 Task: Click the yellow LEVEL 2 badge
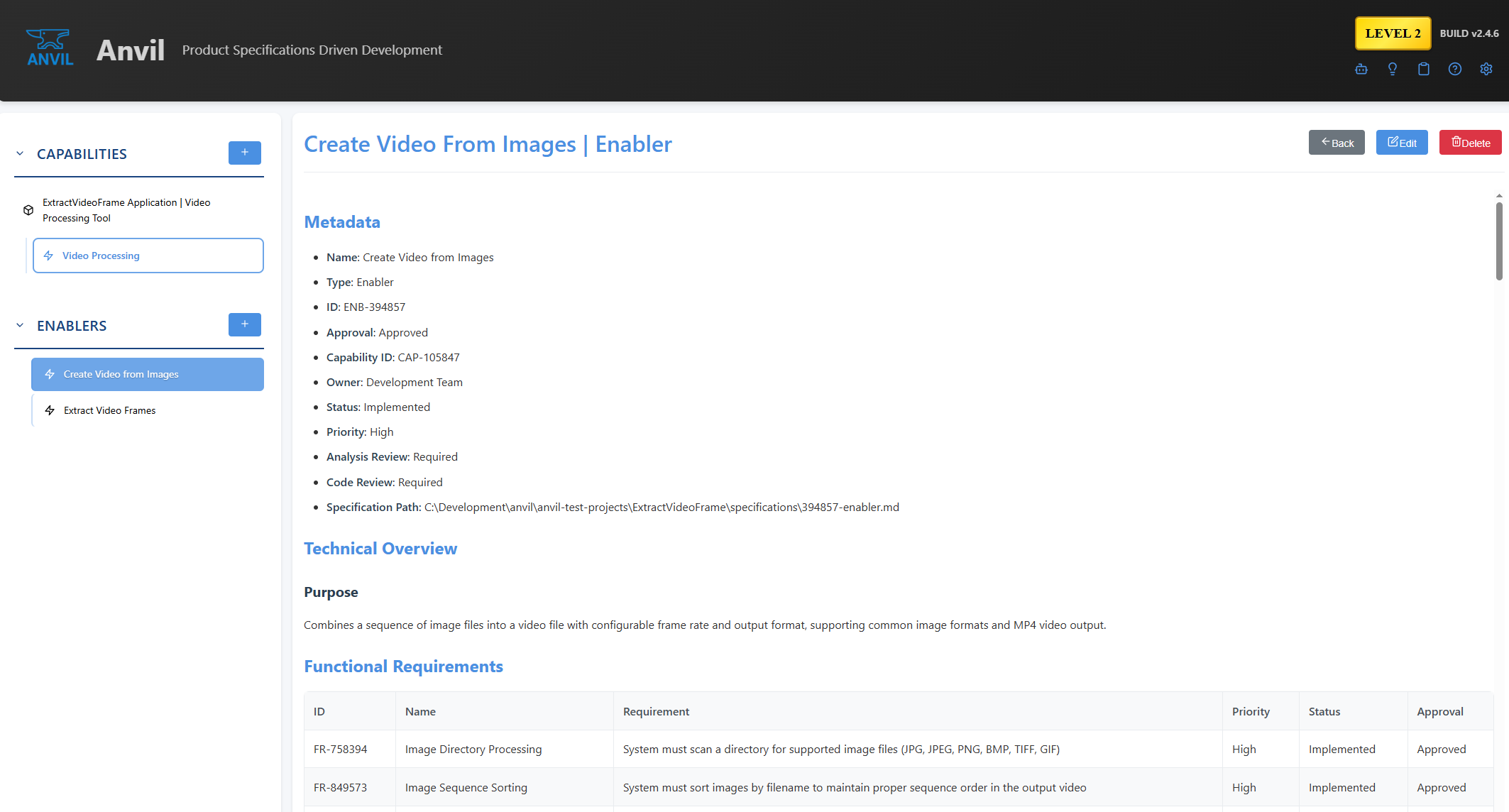(1392, 33)
